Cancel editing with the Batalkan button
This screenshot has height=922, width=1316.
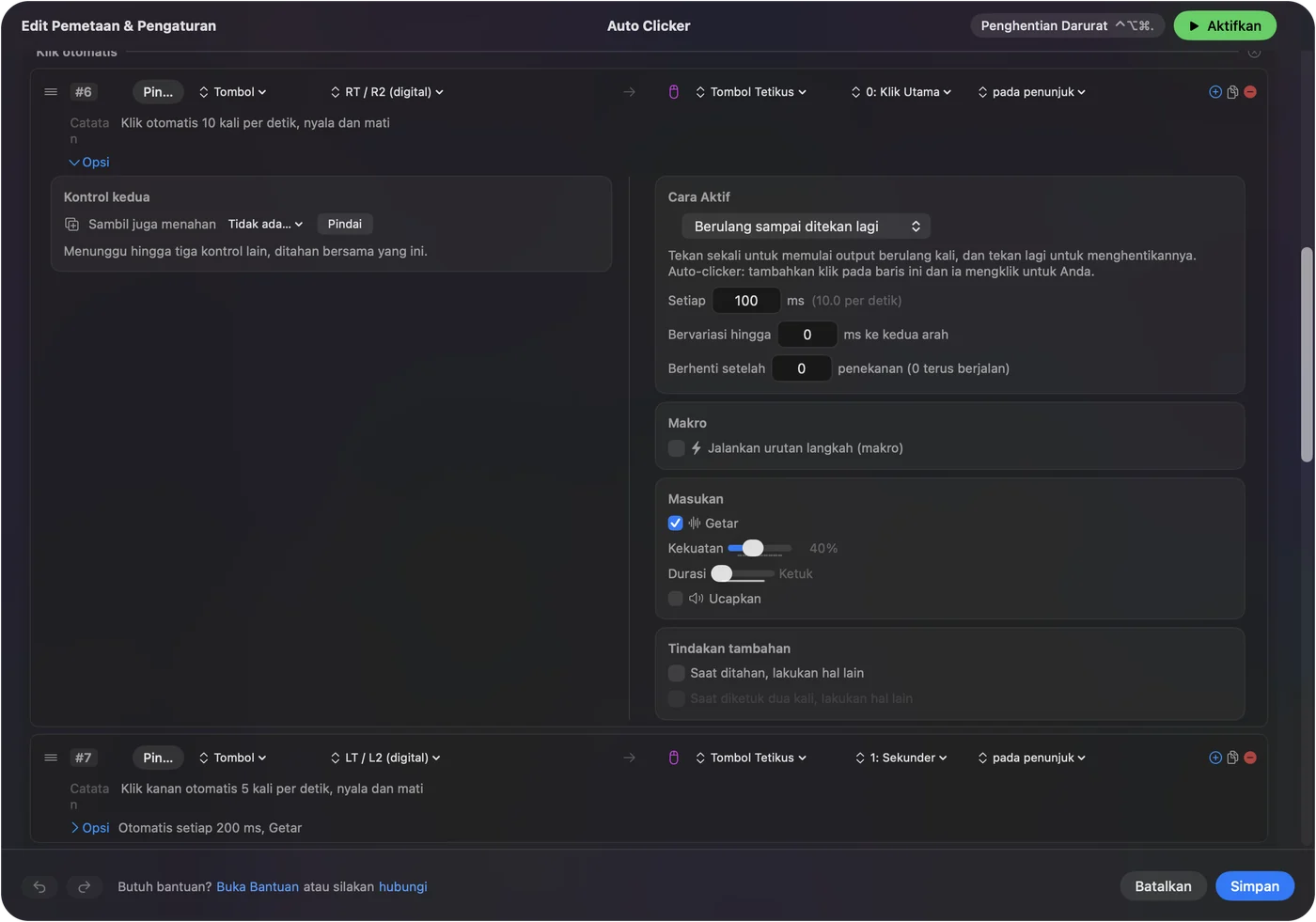[1163, 886]
